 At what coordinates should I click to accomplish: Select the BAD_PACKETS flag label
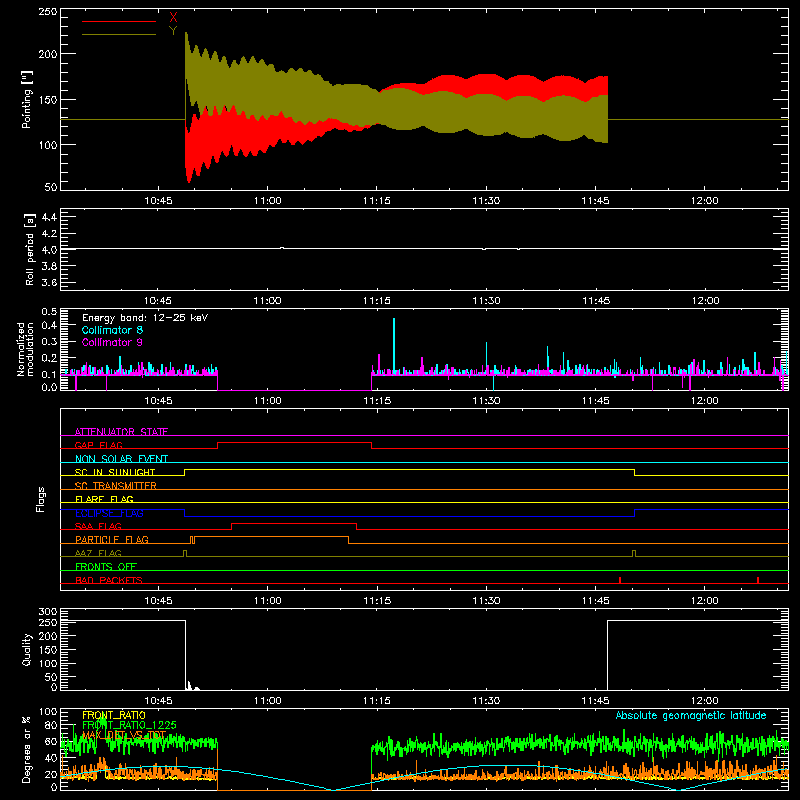[x=109, y=580]
